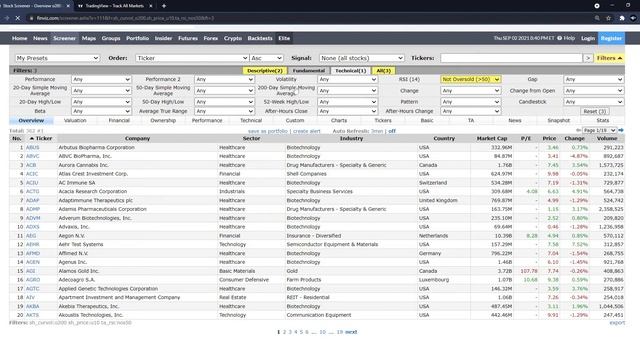Sort by the Ticker column header
This screenshot has width=640, height=360.
41,138
